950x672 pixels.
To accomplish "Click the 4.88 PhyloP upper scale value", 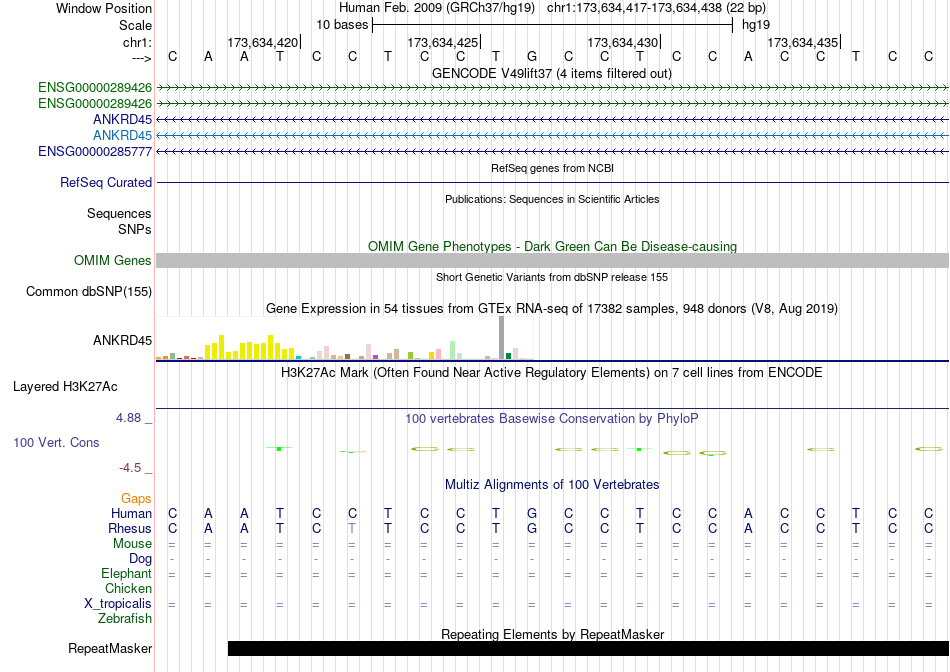I will pos(128,418).
